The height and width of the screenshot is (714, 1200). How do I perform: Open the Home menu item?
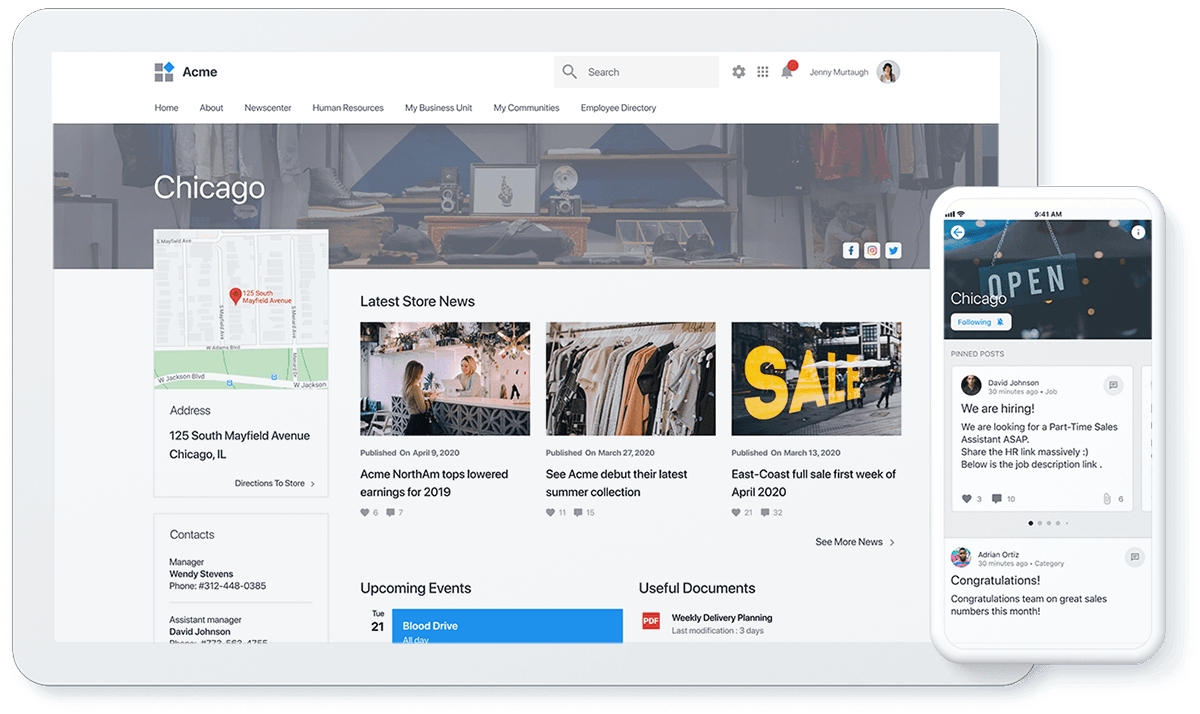coord(166,108)
